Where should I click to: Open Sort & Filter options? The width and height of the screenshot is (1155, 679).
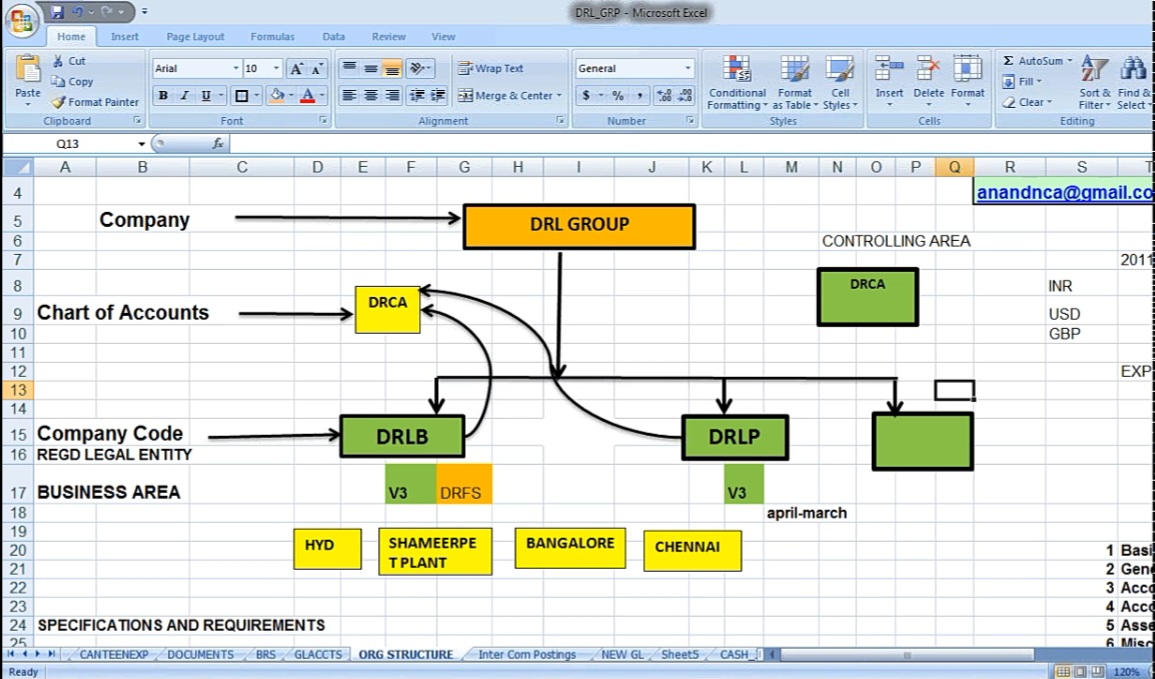[x=1095, y=82]
